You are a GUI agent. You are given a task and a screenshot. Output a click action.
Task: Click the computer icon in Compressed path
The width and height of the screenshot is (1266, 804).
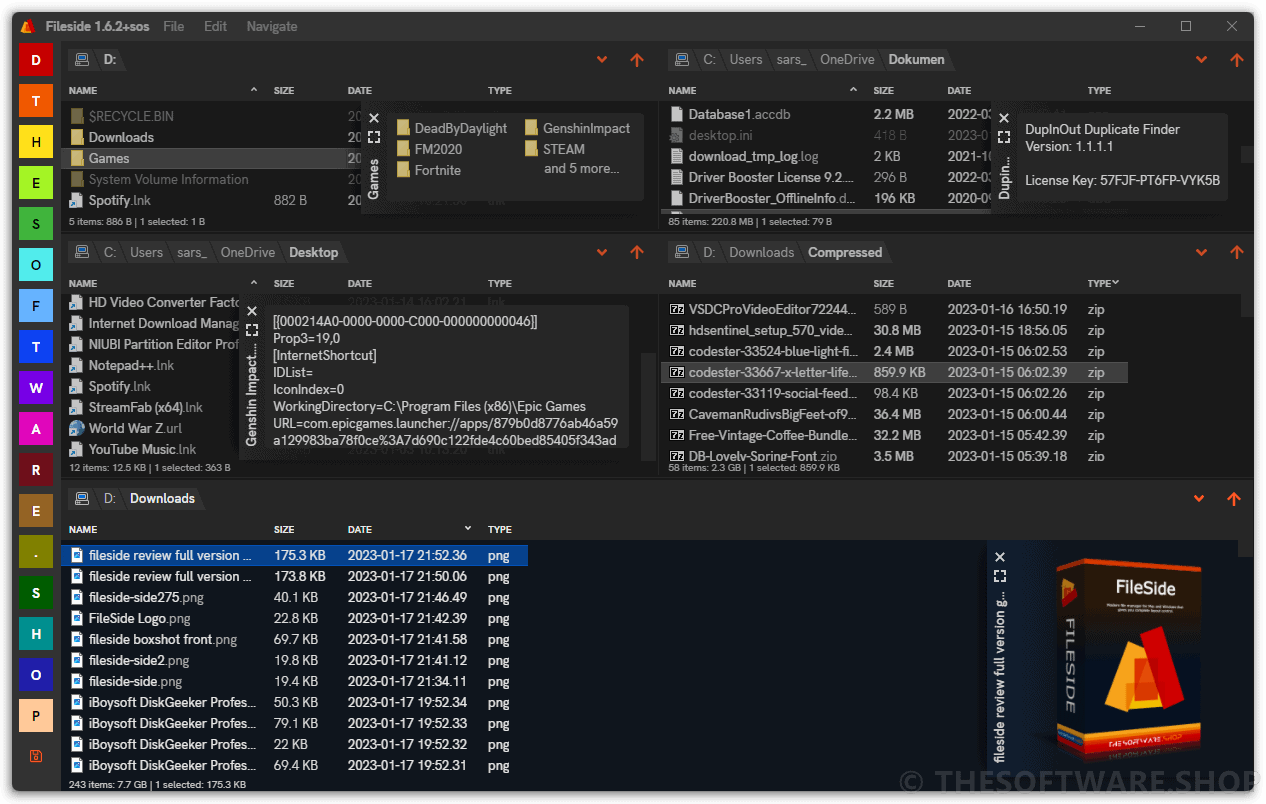(682, 253)
